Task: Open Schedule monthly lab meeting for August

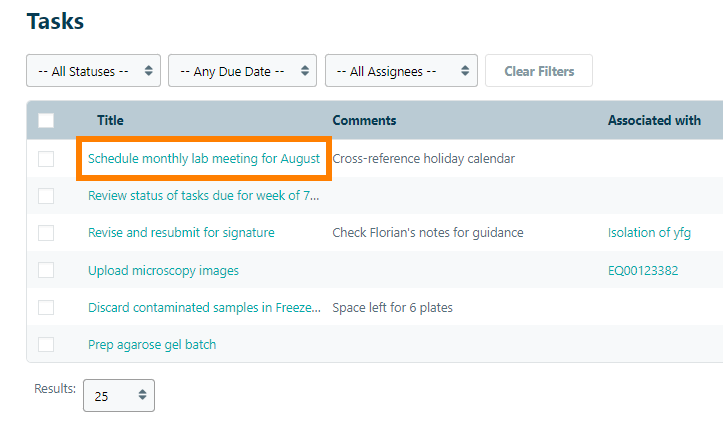Action: point(204,159)
